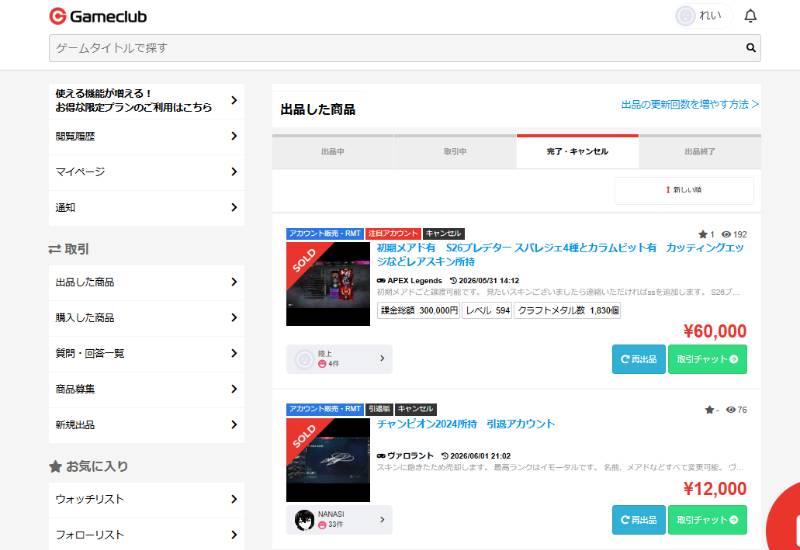This screenshot has height=550, width=800.
Task: Expand the 購入した商品 sidebar entry
Action: tap(146, 317)
